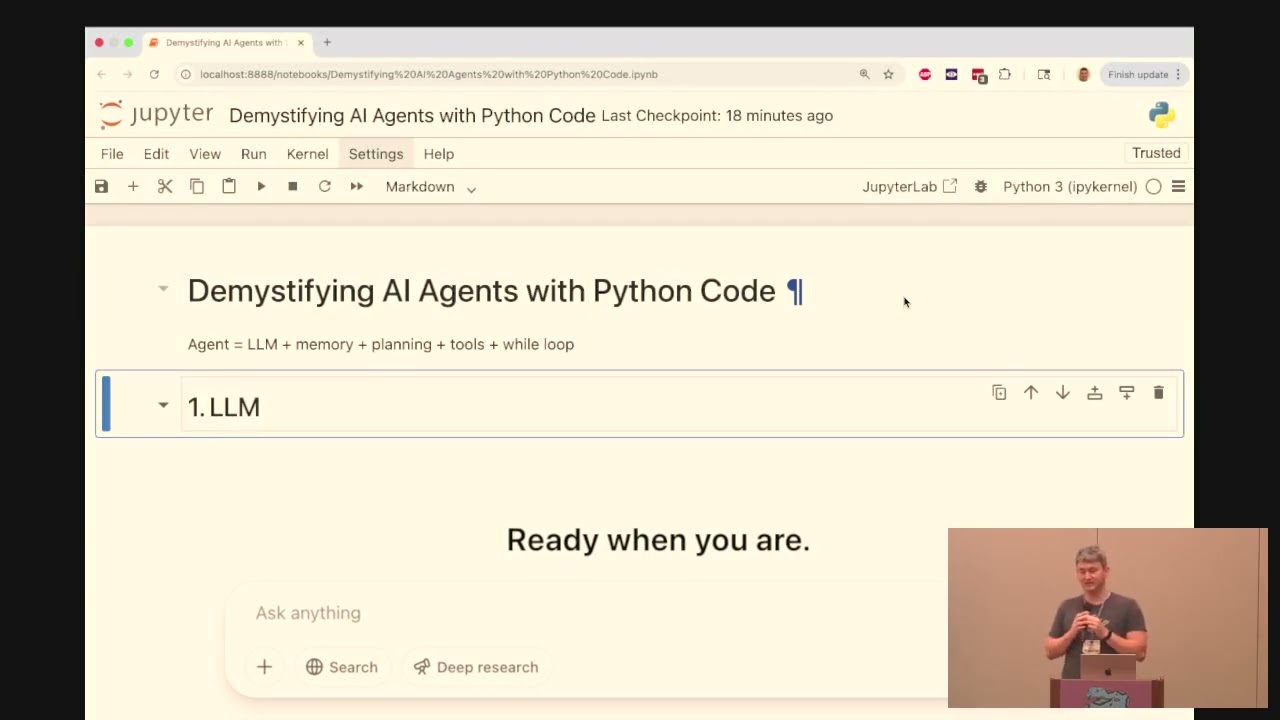Paste cell from clipboard icon
Screen dimensions: 1280x720
pos(229,187)
